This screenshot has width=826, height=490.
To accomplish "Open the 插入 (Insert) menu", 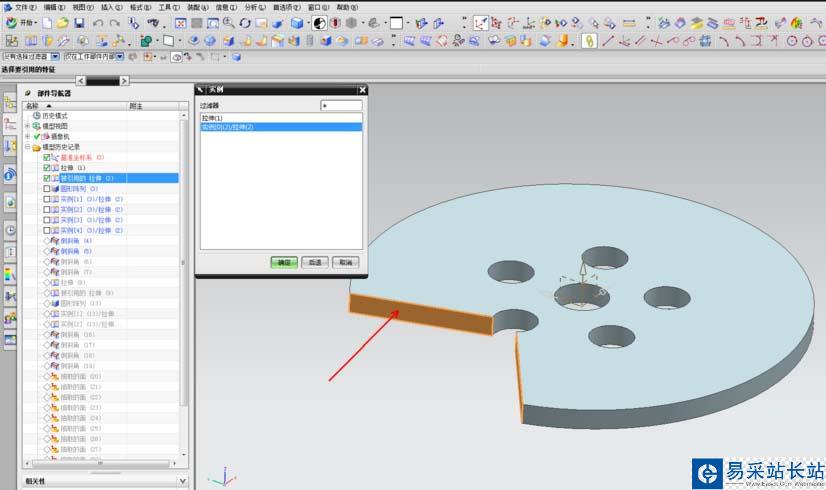I will (112, 7).
